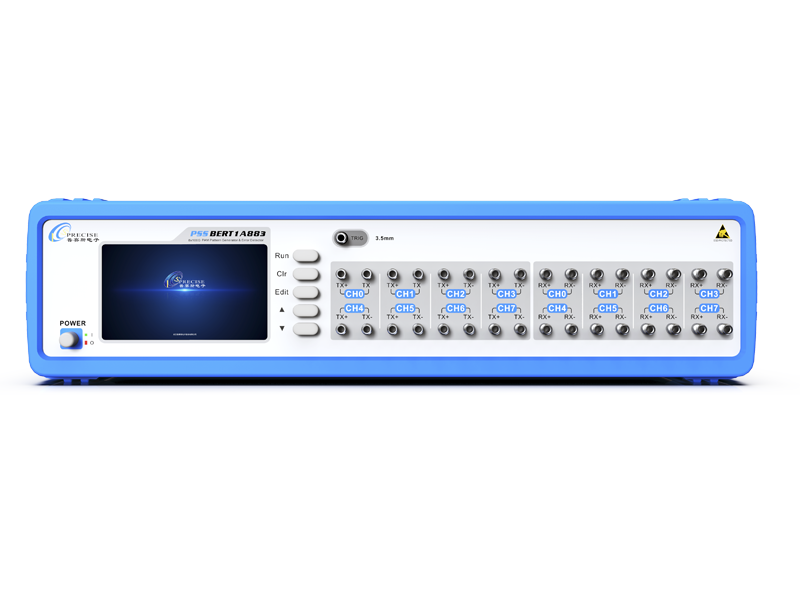
Task: Click the CH4 label in RX section
Action: (557, 308)
